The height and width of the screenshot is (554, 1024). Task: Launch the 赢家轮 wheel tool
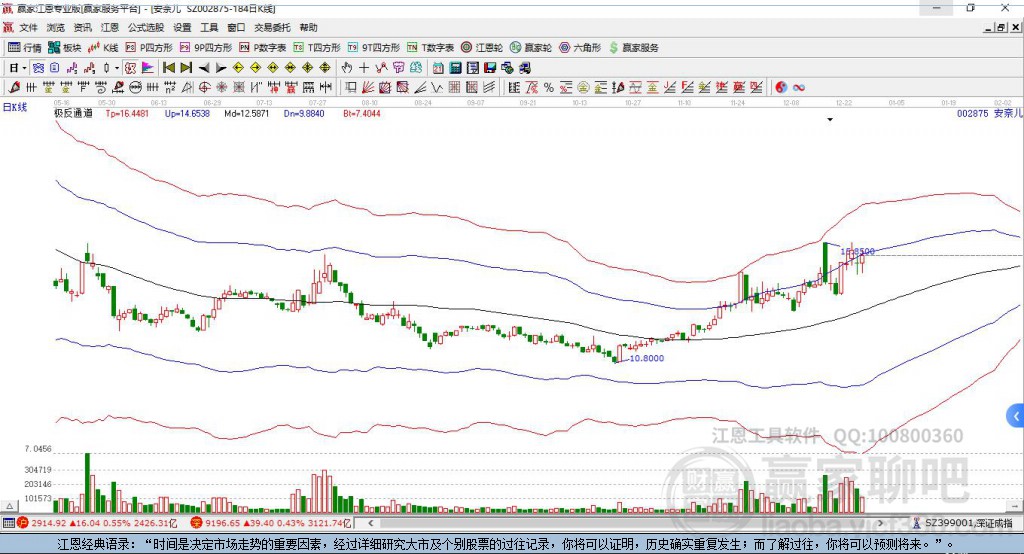click(x=531, y=48)
